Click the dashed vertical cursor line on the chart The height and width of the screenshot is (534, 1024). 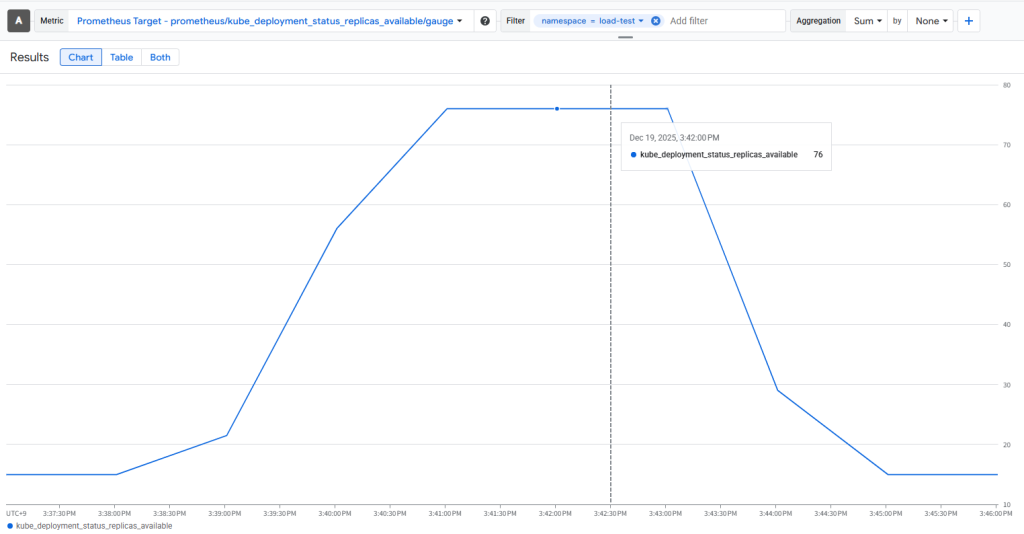tap(610, 300)
